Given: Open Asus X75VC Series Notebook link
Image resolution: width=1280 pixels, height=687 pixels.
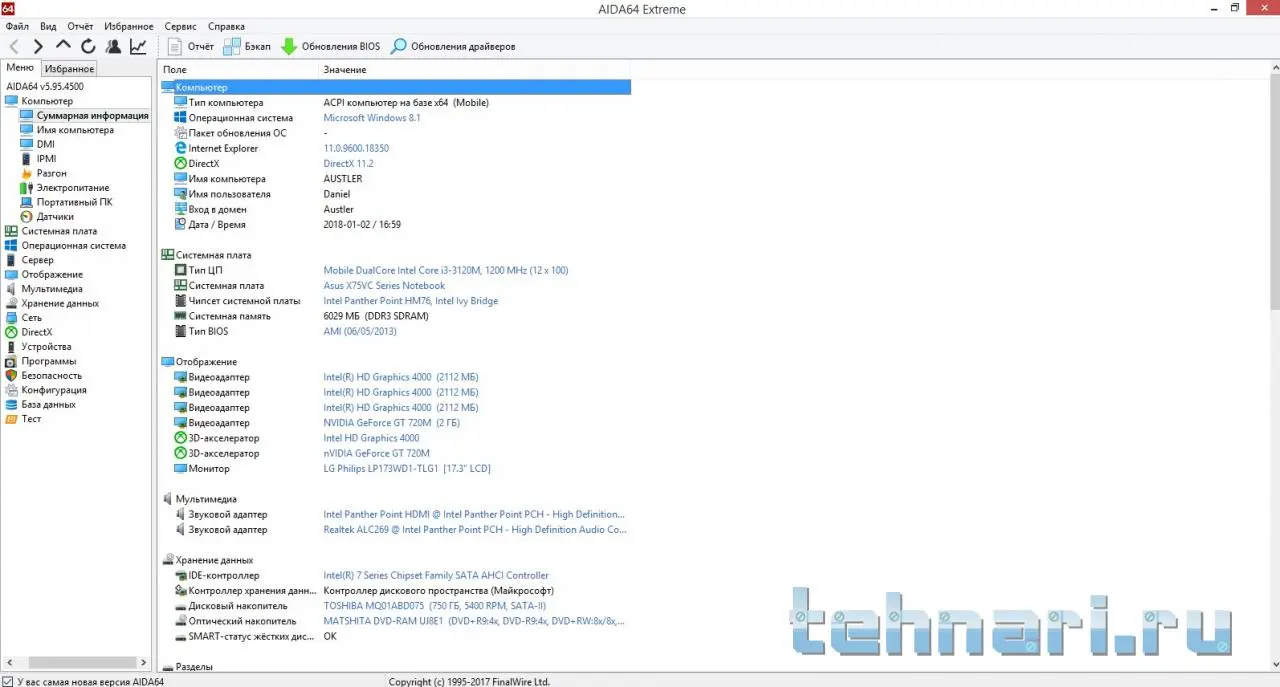Looking at the screenshot, I should pos(384,286).
